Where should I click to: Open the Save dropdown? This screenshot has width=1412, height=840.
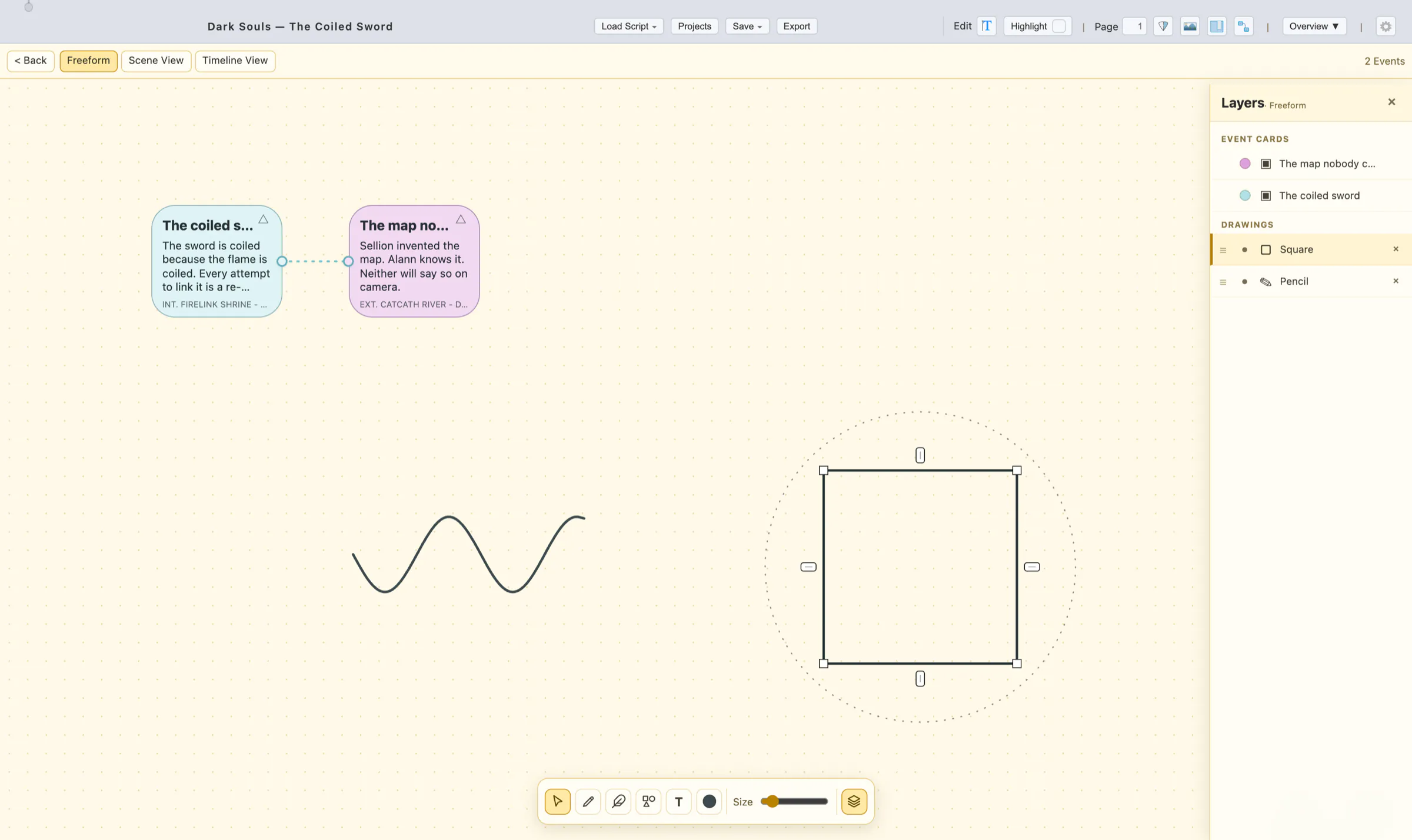[x=747, y=26]
